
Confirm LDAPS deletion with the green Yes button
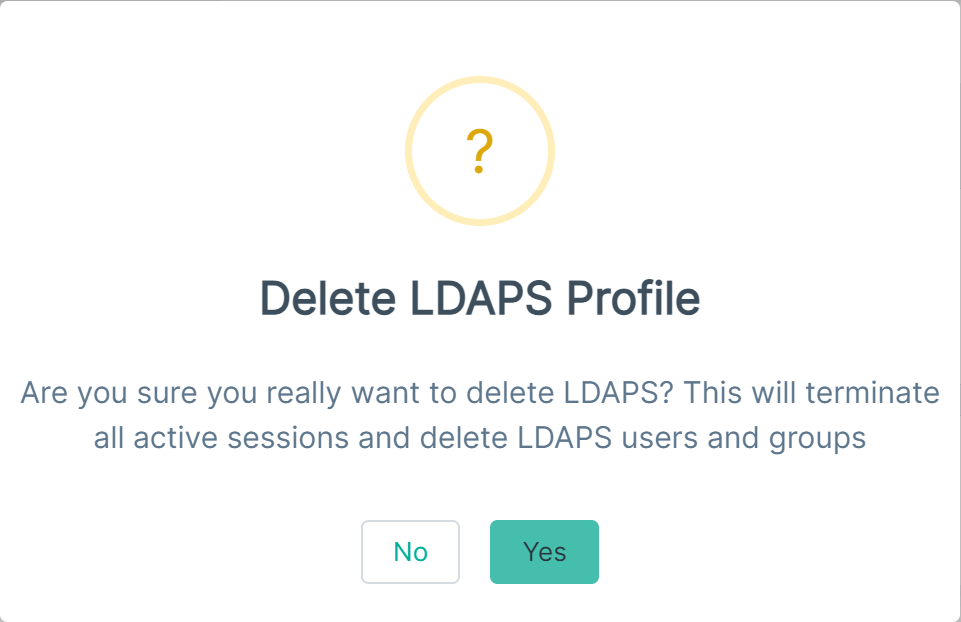[544, 552]
